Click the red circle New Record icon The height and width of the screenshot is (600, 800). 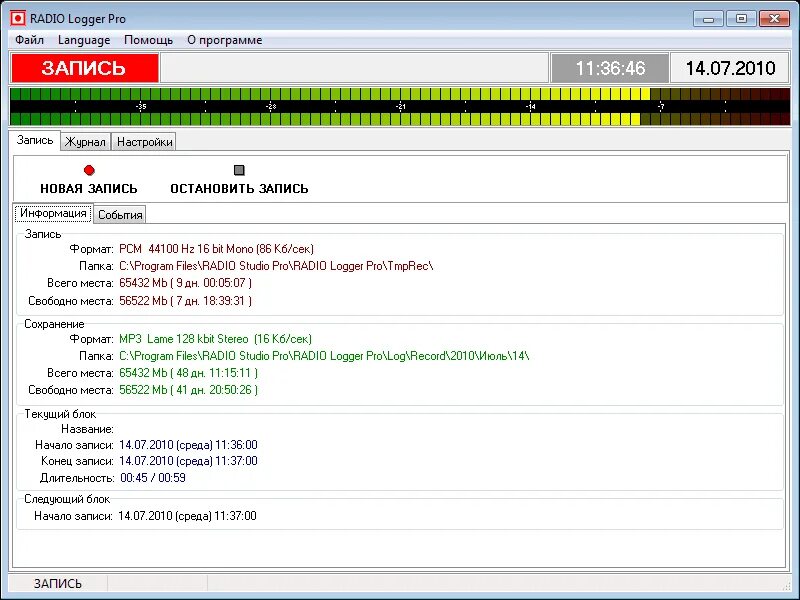[89, 170]
